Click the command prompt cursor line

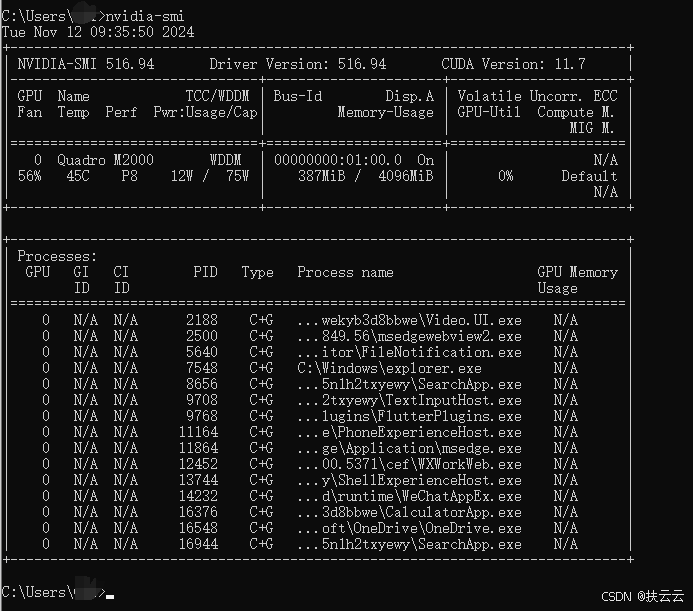coord(57,592)
